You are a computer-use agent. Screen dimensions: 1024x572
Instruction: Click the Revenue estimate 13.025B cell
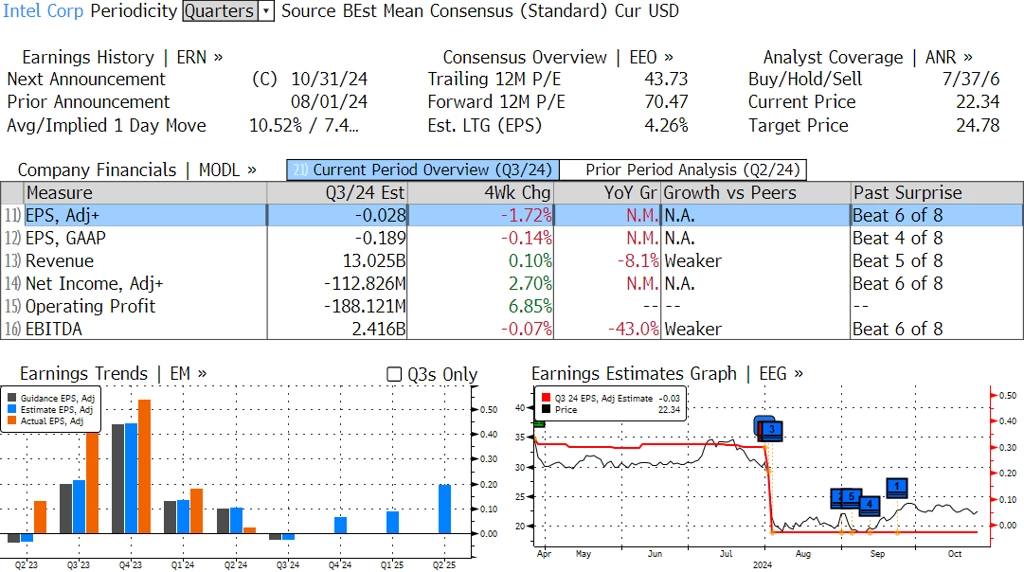(x=337, y=261)
